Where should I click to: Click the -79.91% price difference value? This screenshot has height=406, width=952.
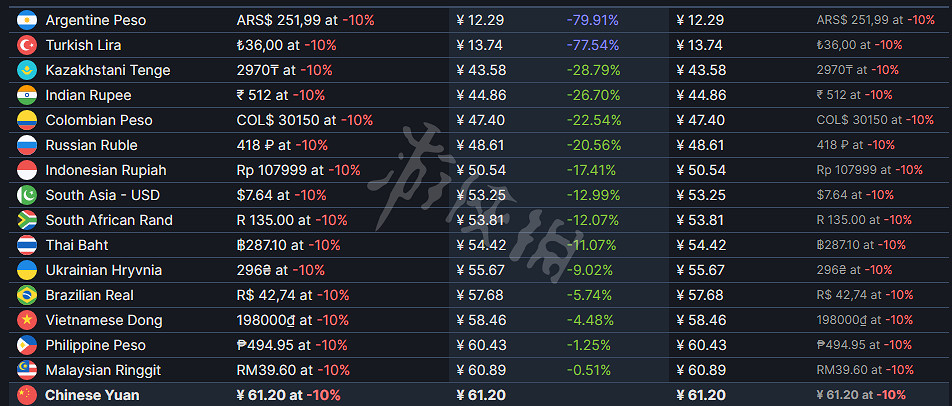[592, 20]
